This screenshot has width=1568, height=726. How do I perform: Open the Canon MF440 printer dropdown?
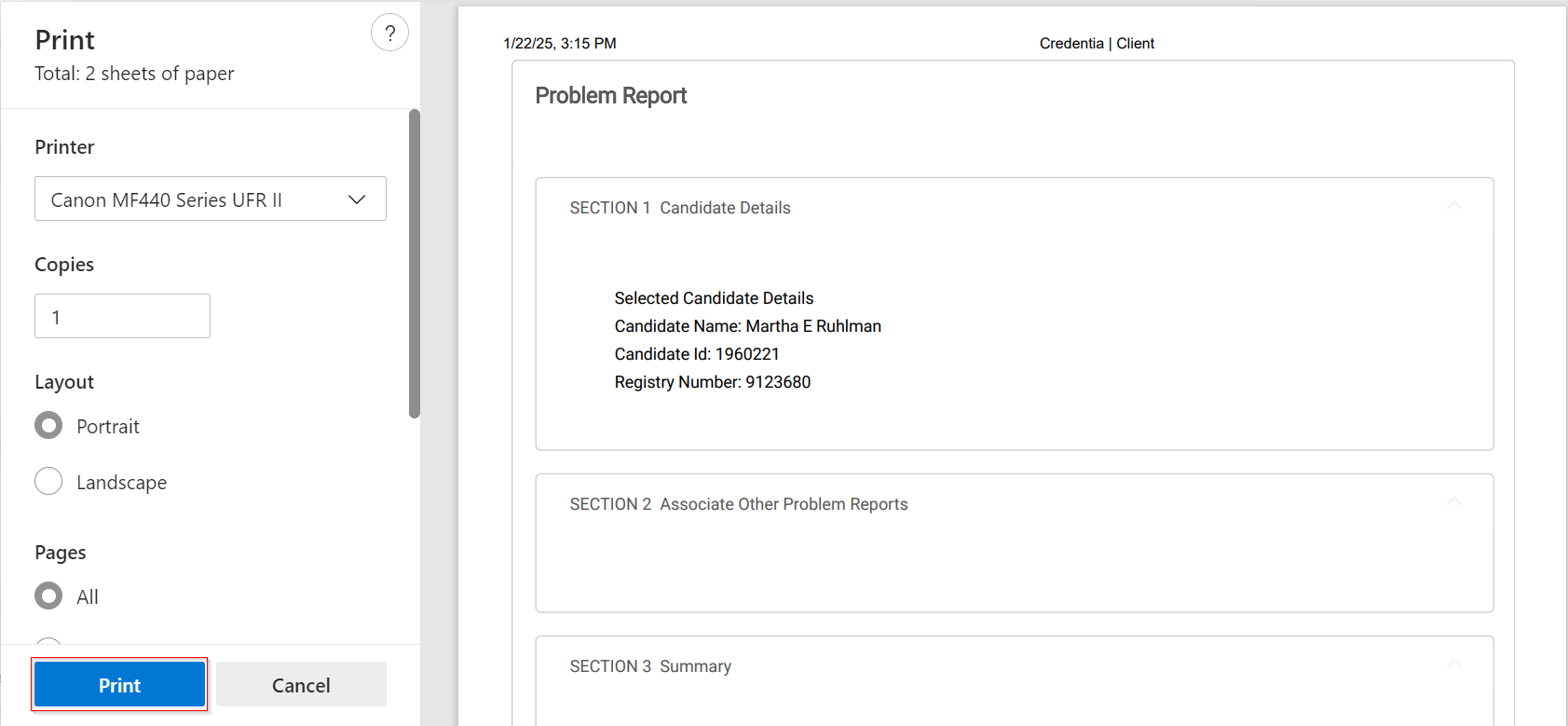pos(211,199)
